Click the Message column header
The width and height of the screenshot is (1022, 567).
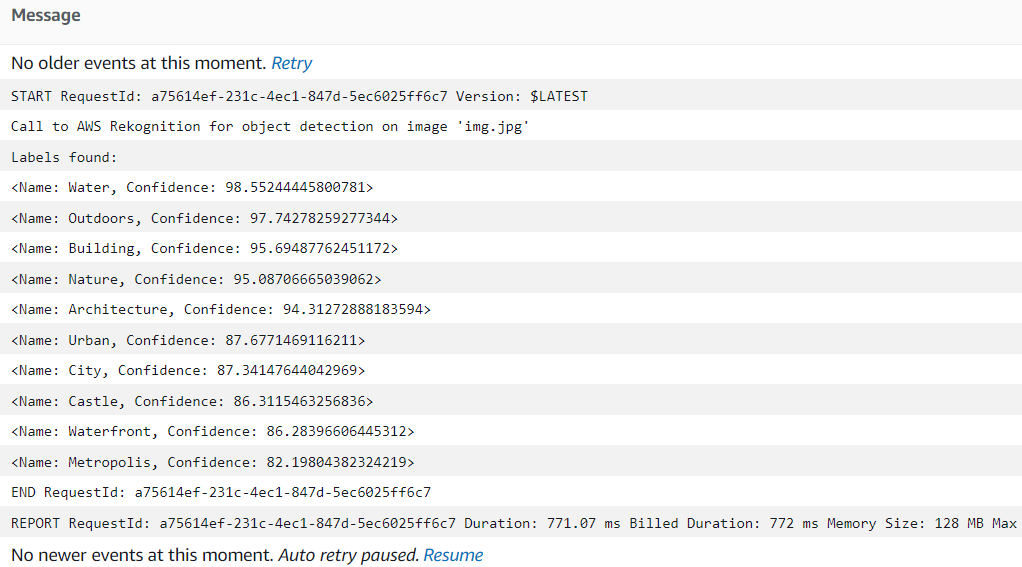tap(46, 16)
